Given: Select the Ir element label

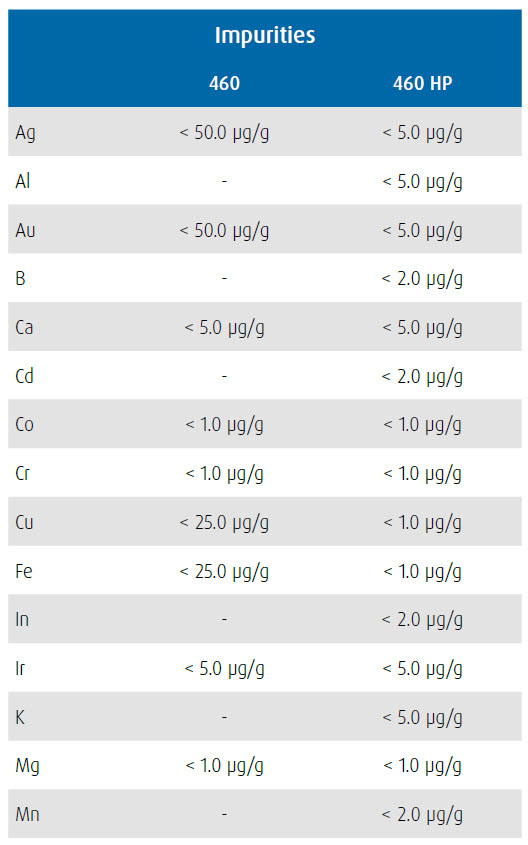Looking at the screenshot, I should pos(20,669).
